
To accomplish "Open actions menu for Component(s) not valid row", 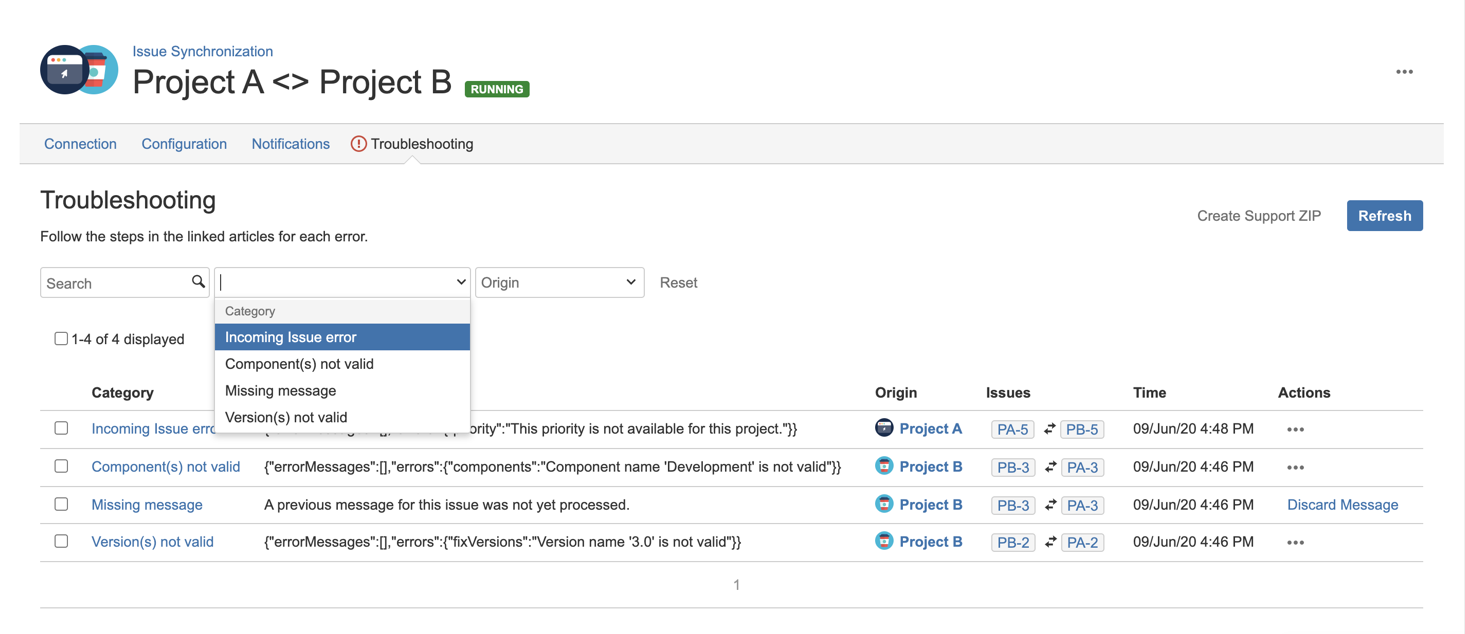I will (1295, 467).
